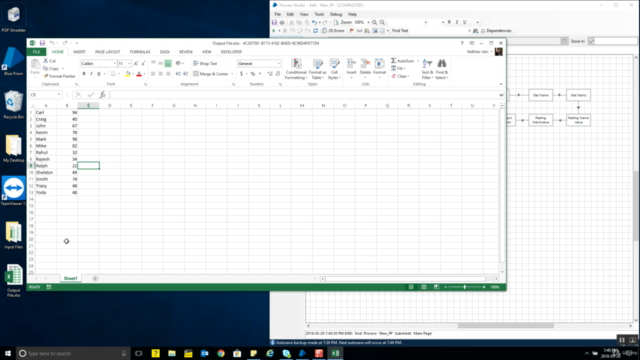Open the Name Box dropdown for C9
The width and height of the screenshot is (640, 360).
(x=59, y=95)
